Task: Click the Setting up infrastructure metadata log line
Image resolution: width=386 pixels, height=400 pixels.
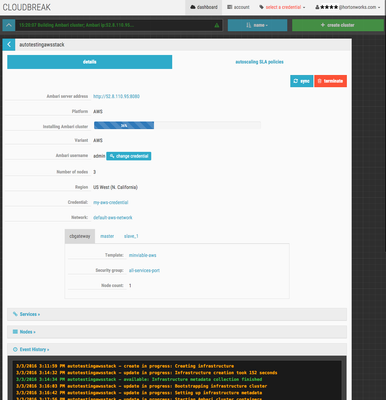Action: [x=139, y=393]
